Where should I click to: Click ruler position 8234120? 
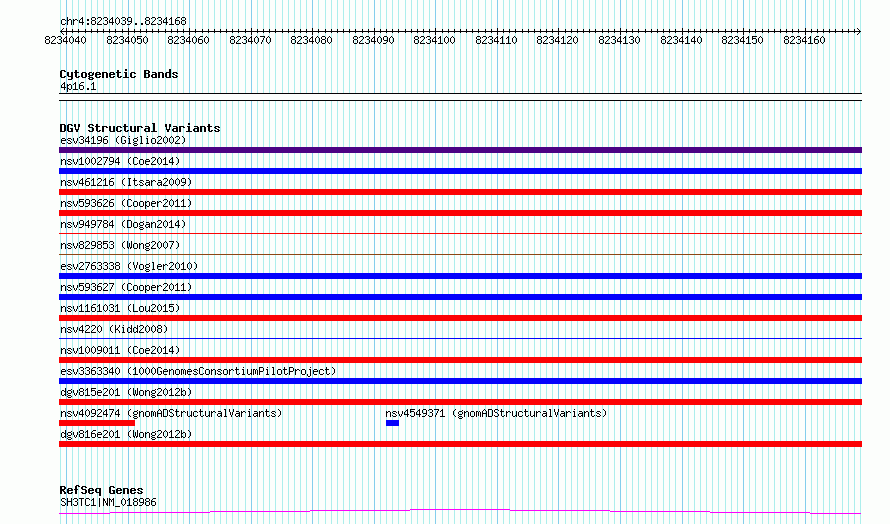point(558,40)
